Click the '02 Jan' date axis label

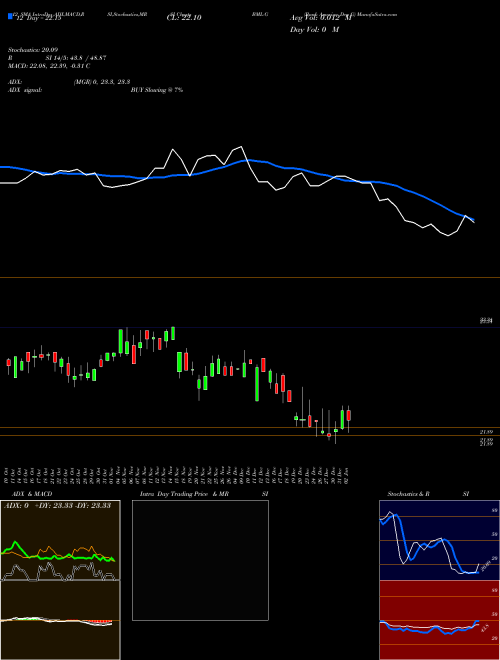[348, 475]
